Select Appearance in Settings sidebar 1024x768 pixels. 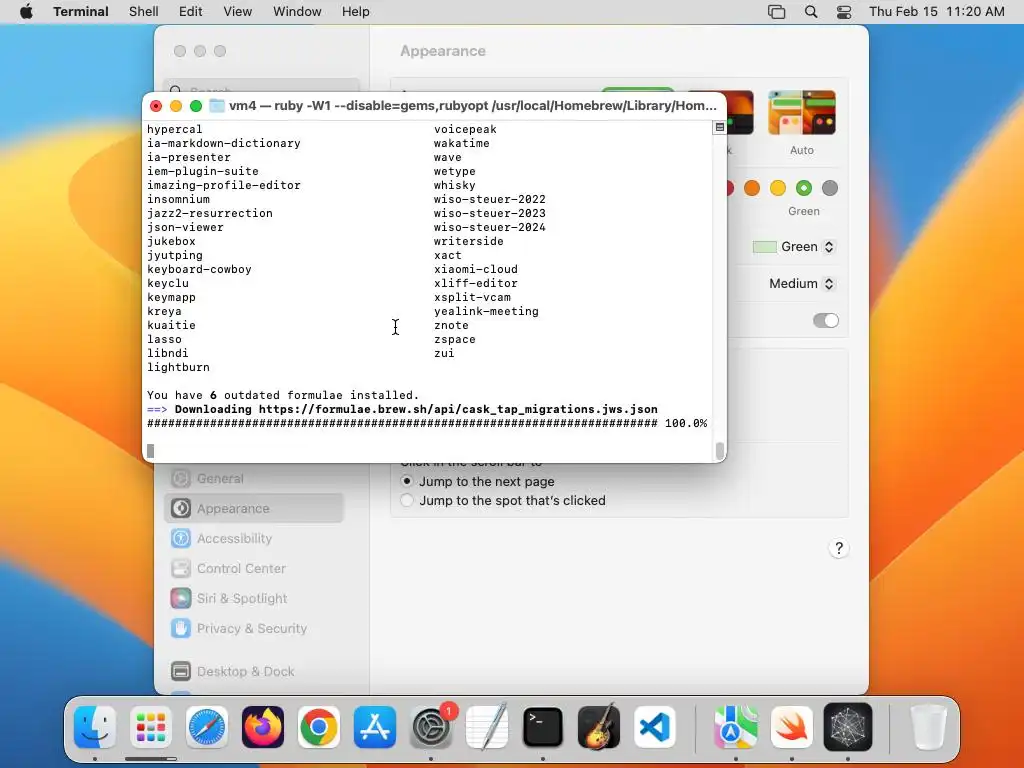(254, 508)
